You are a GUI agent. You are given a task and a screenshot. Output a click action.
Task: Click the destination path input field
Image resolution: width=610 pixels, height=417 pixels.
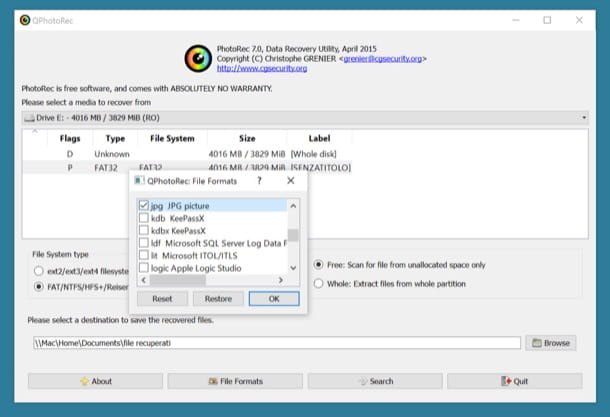277,343
